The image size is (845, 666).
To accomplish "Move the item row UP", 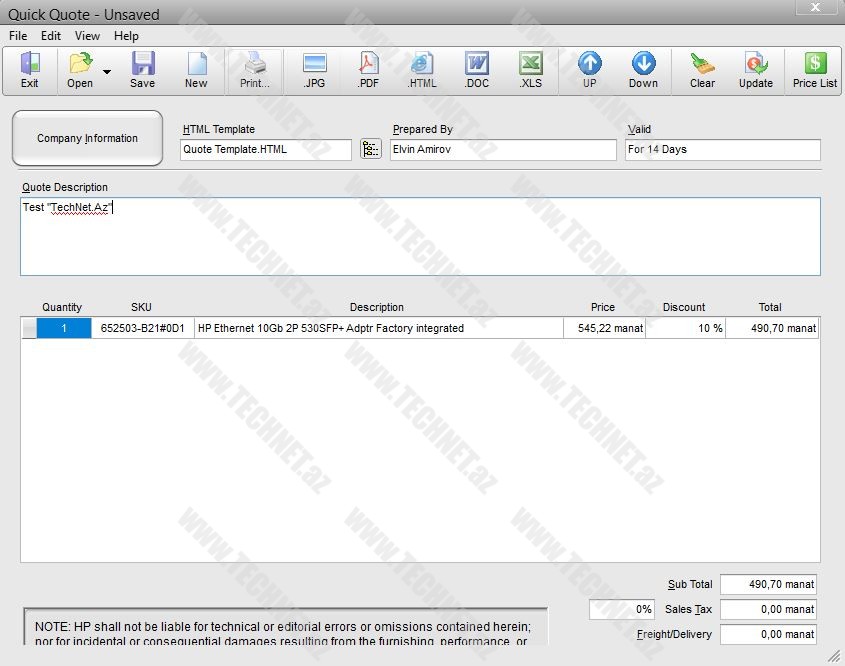I will tap(590, 70).
